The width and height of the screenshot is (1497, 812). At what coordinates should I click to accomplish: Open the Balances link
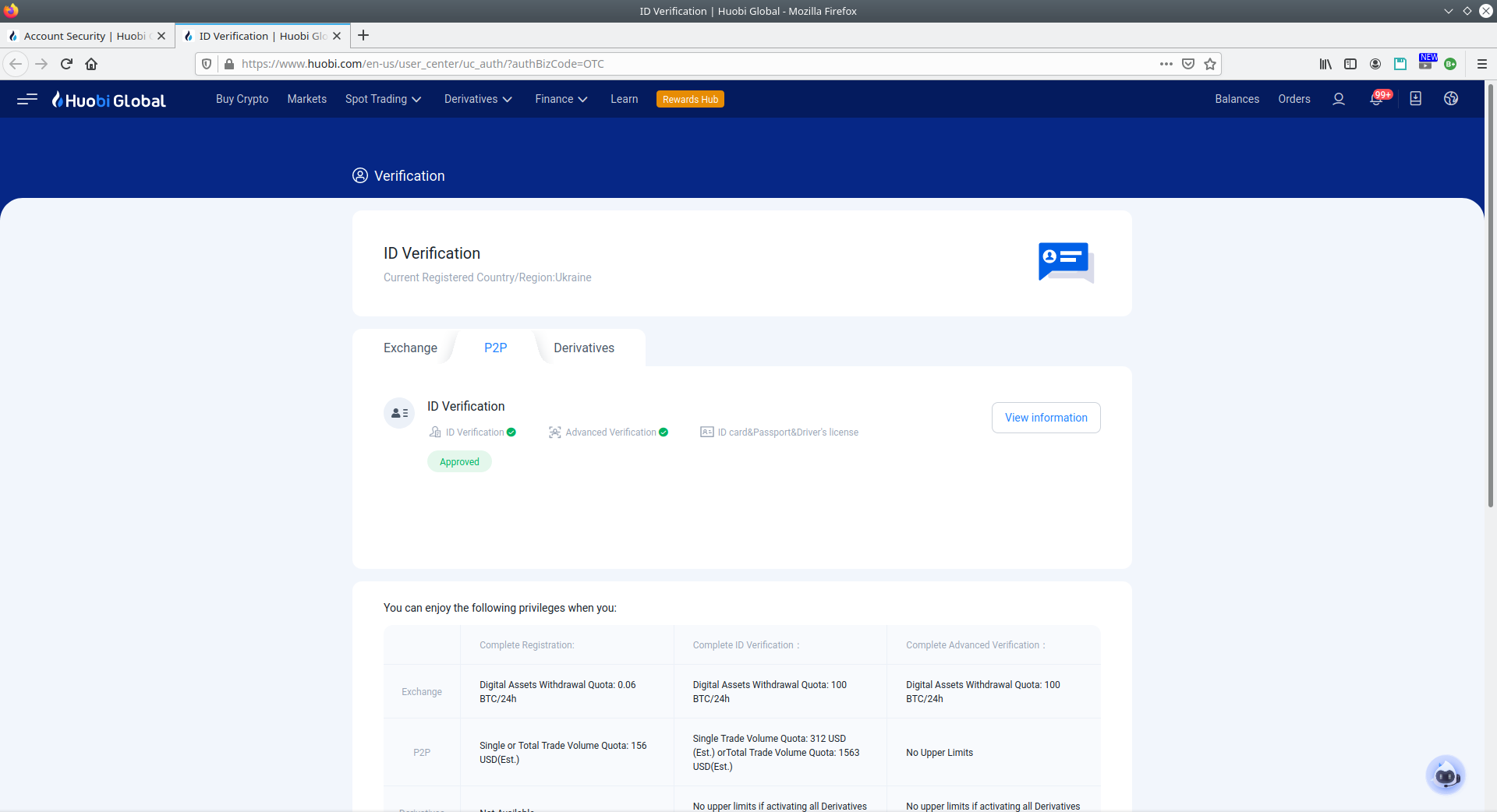pyautogui.click(x=1237, y=99)
